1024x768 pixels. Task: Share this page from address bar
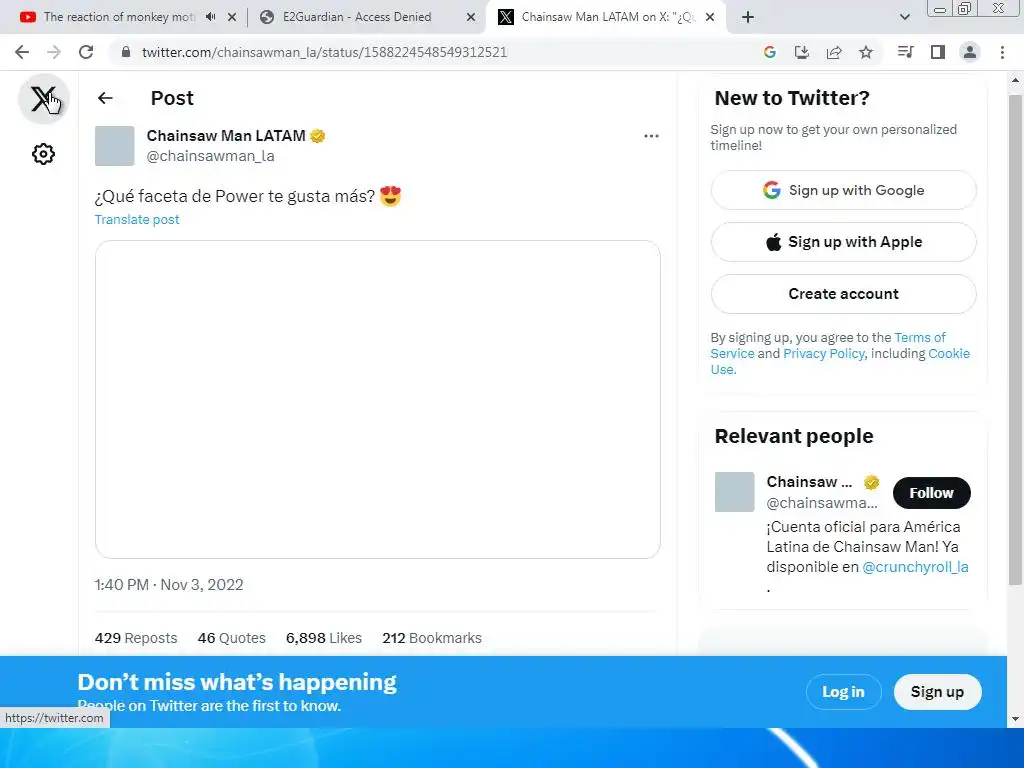point(834,52)
